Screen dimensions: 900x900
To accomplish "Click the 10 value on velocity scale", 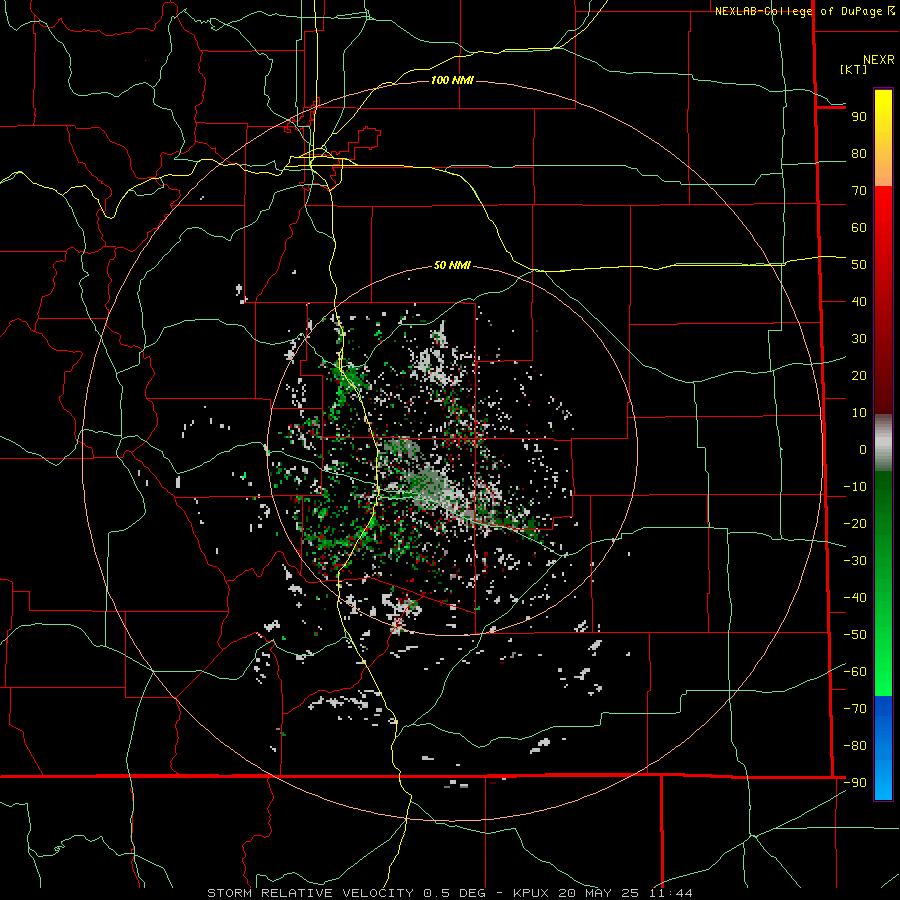I will point(859,413).
